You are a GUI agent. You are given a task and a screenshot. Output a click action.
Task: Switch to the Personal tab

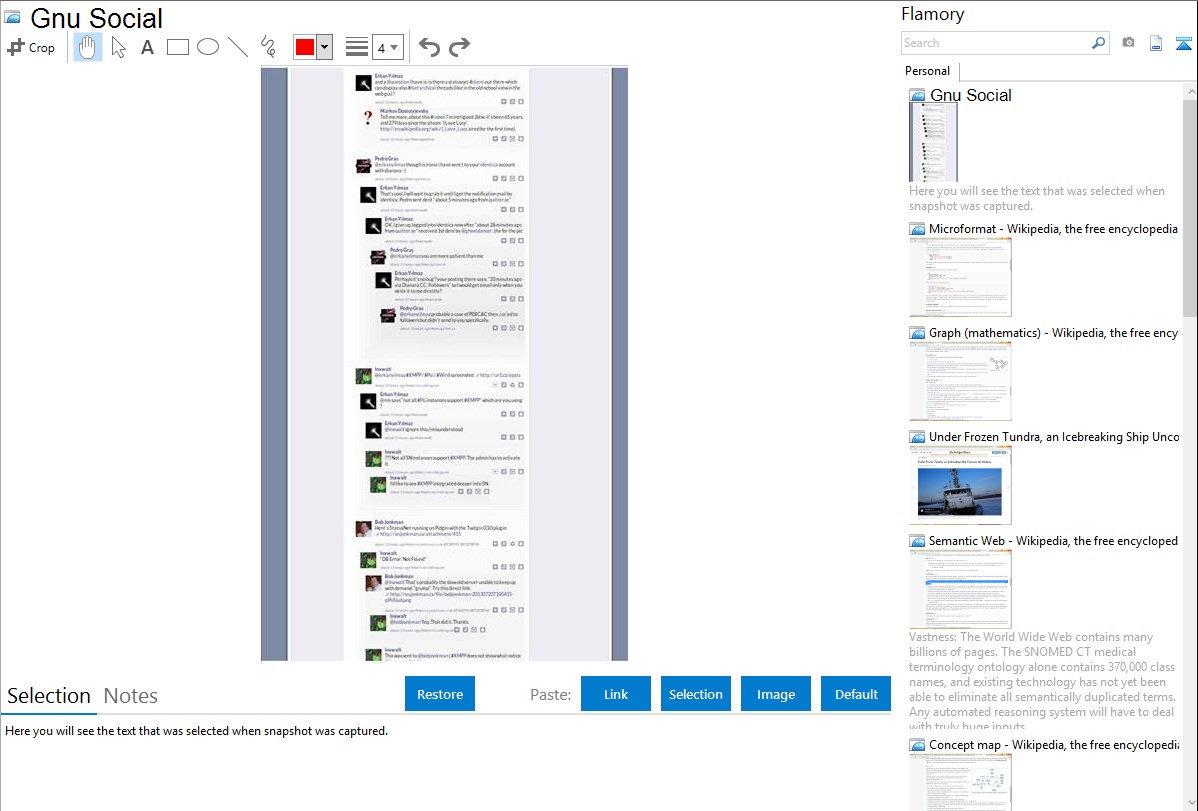pos(928,71)
